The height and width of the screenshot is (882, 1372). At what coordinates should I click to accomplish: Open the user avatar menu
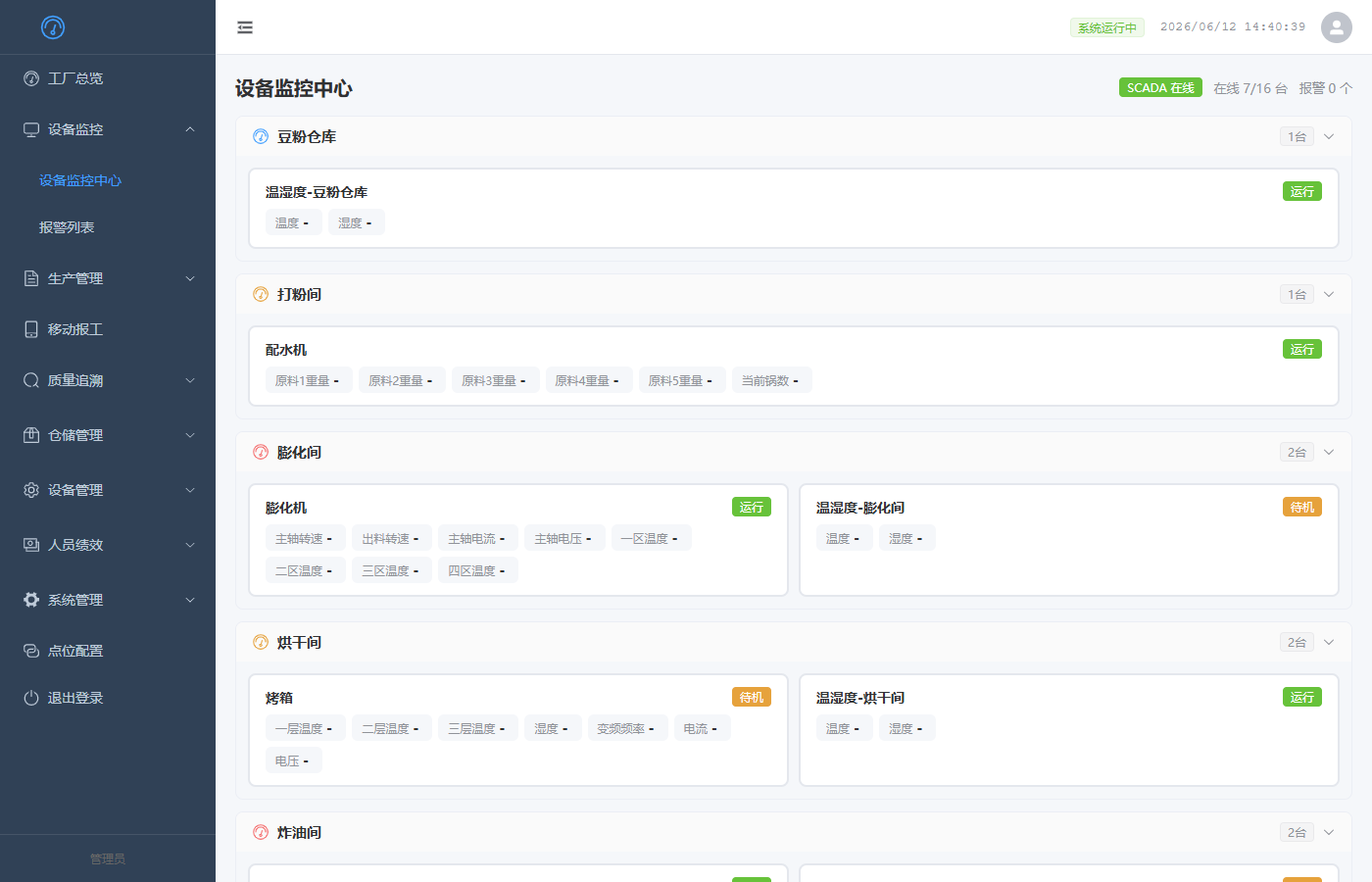[x=1337, y=27]
